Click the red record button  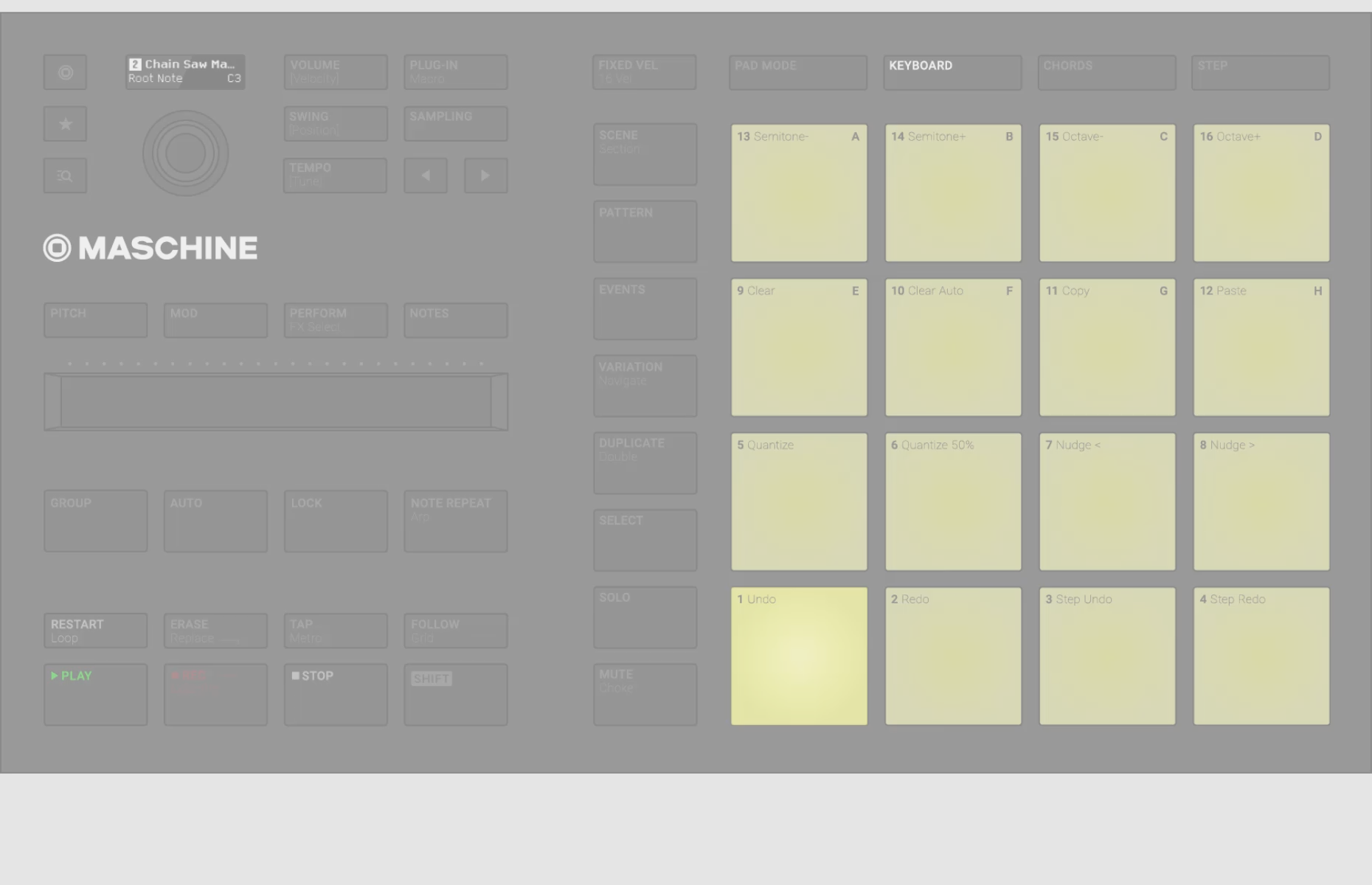click(215, 695)
